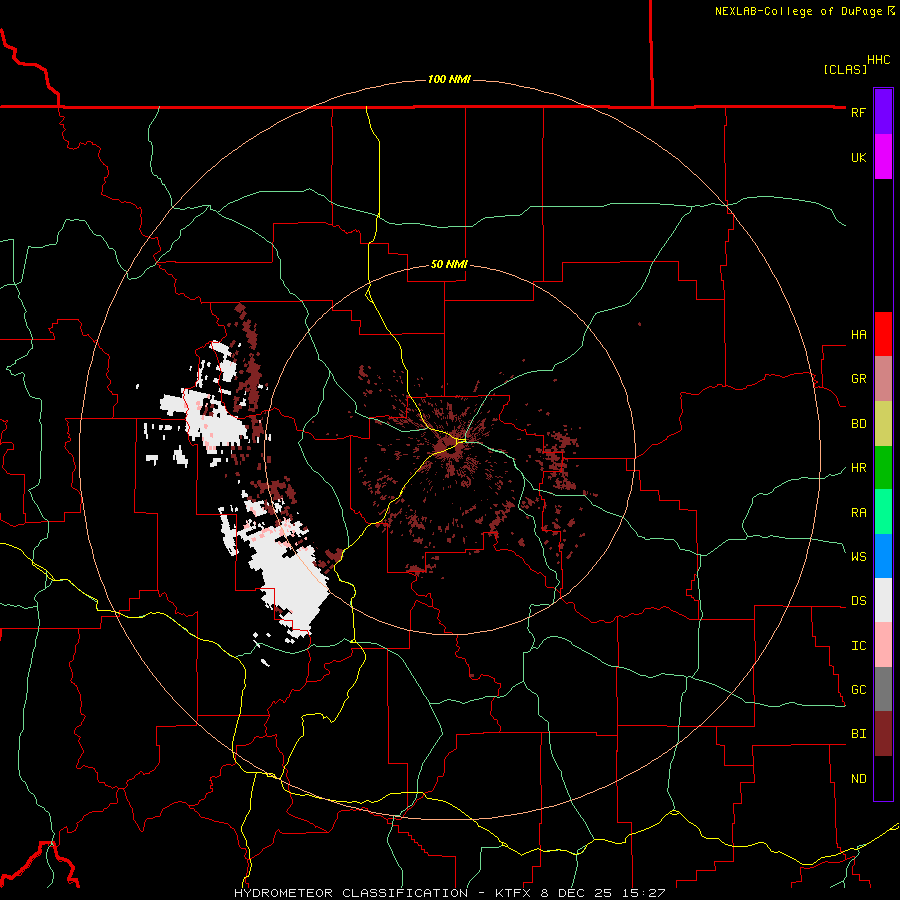Click the DS white legend swatch
900x900 pixels.
tap(883, 600)
